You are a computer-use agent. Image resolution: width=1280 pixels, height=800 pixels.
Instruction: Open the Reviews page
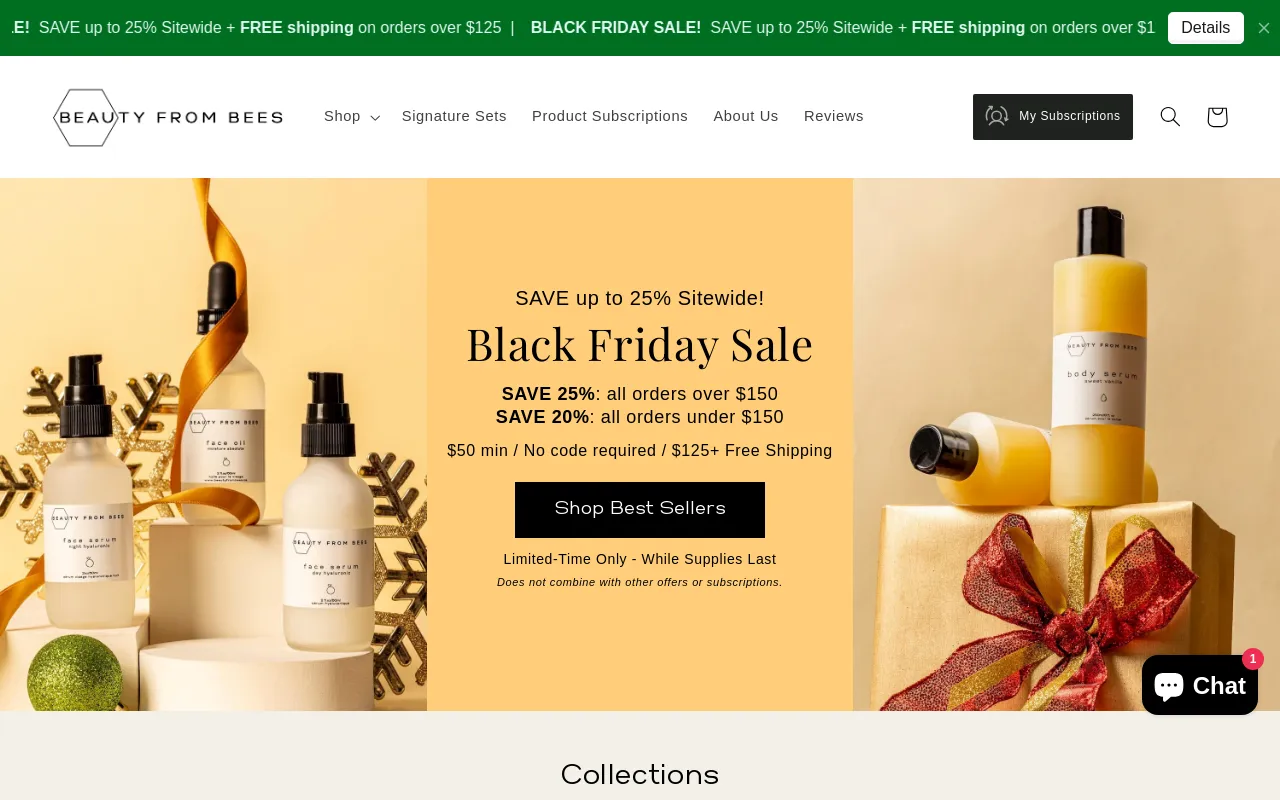(x=834, y=116)
